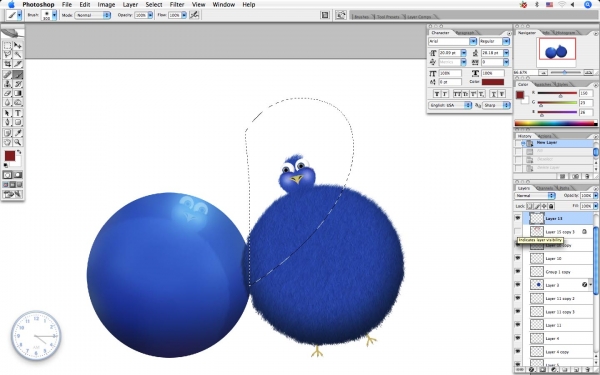Screen dimensions: 600x375
Task: Select the Zoom magnifier tool
Action: tap(18, 142)
